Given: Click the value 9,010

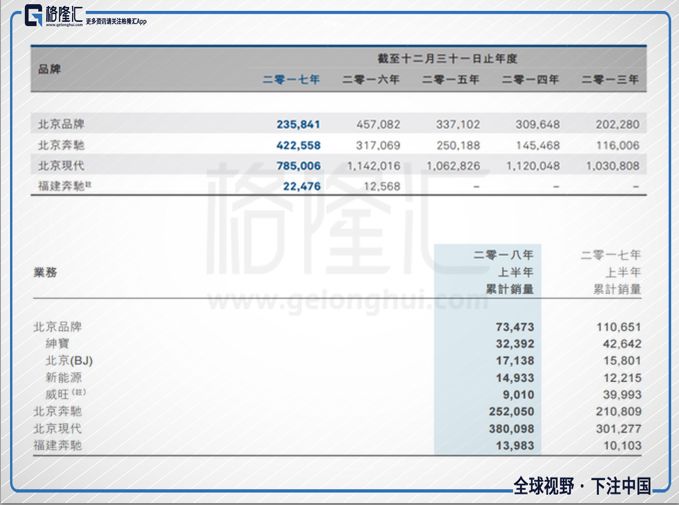Looking at the screenshot, I should (518, 395).
